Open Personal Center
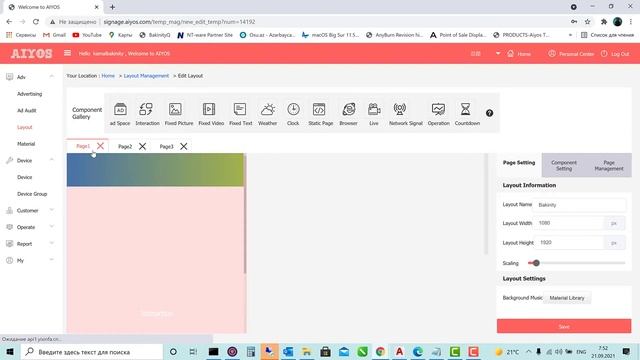 click(x=571, y=54)
